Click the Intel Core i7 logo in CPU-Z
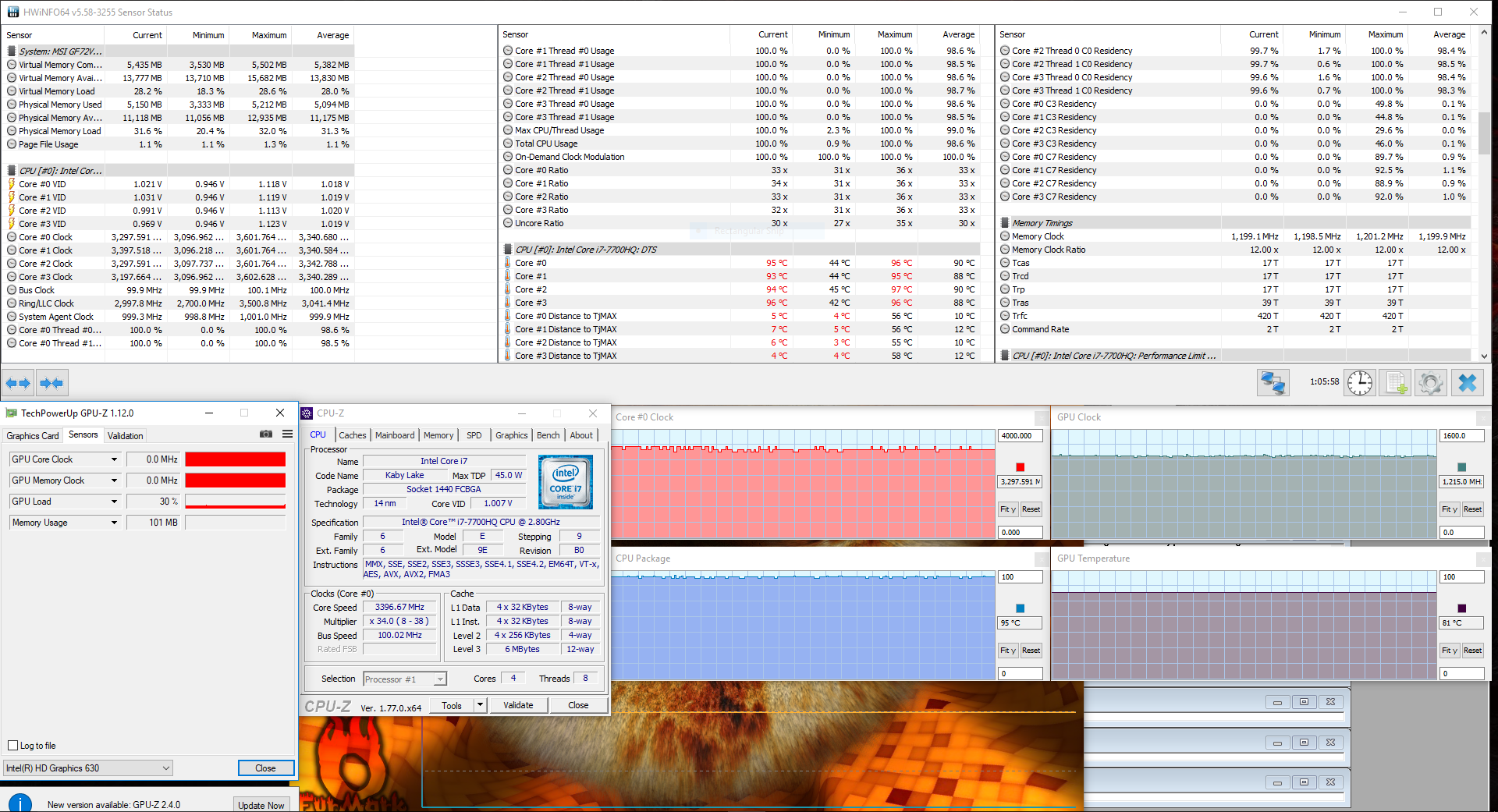The height and width of the screenshot is (812, 1498). 566,482
